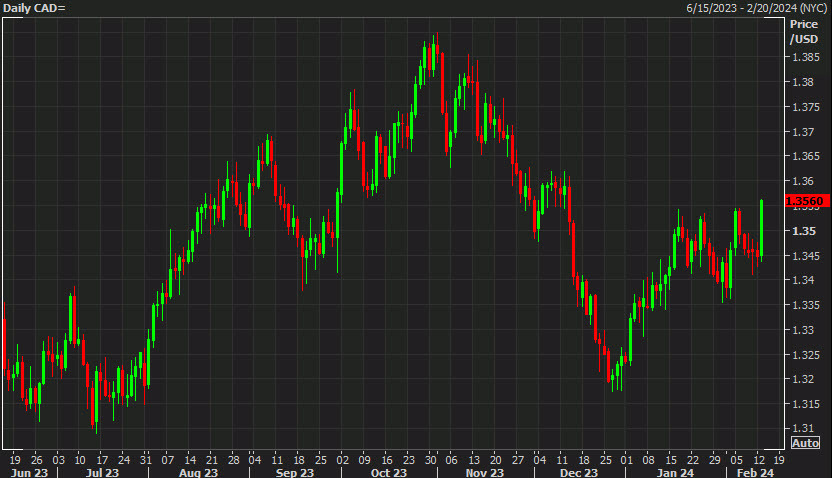The width and height of the screenshot is (832, 478).
Task: Click the Auto scale button
Action: click(805, 443)
